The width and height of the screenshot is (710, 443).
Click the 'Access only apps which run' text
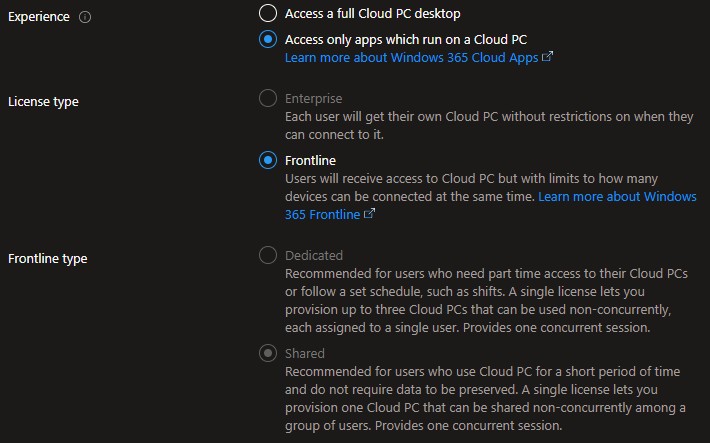tap(405, 39)
